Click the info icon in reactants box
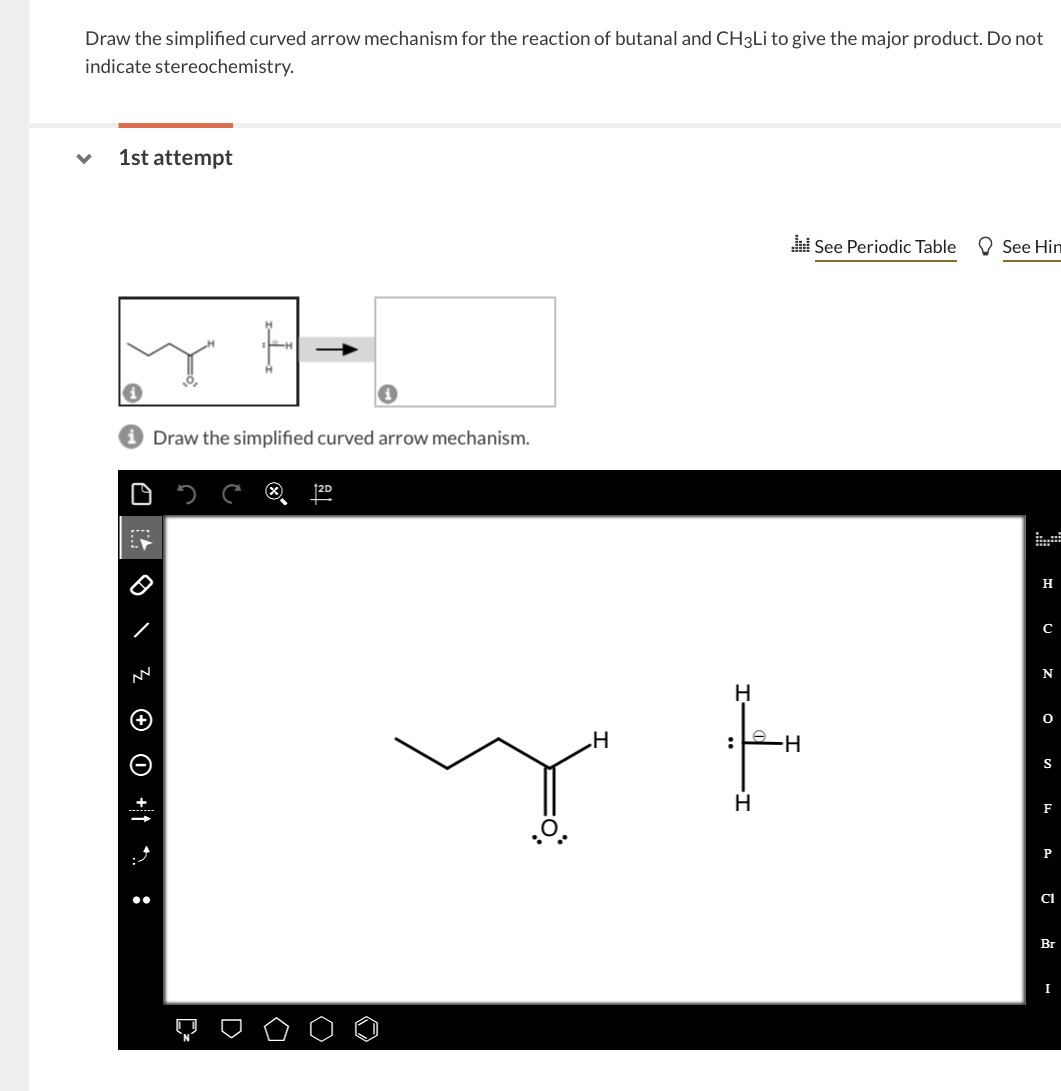1061x1091 pixels. point(132,393)
